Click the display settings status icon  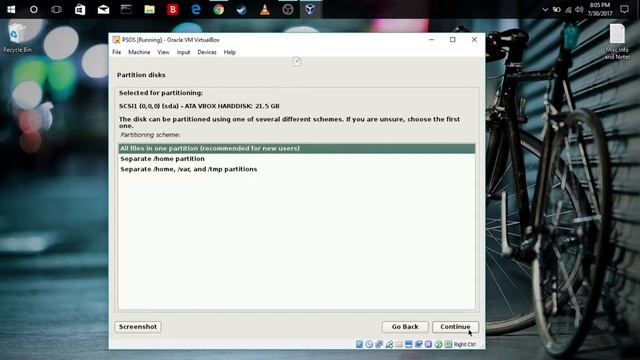click(x=409, y=344)
